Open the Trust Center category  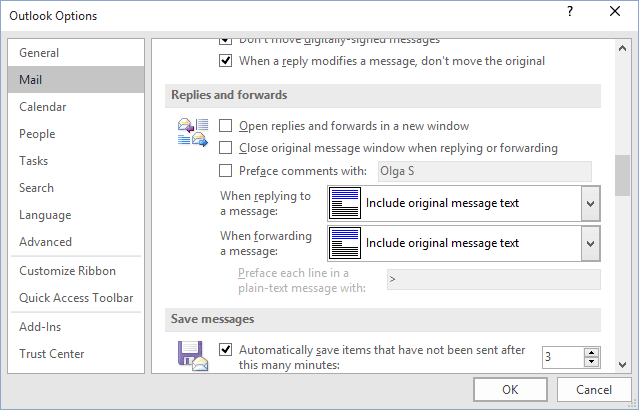click(76, 354)
